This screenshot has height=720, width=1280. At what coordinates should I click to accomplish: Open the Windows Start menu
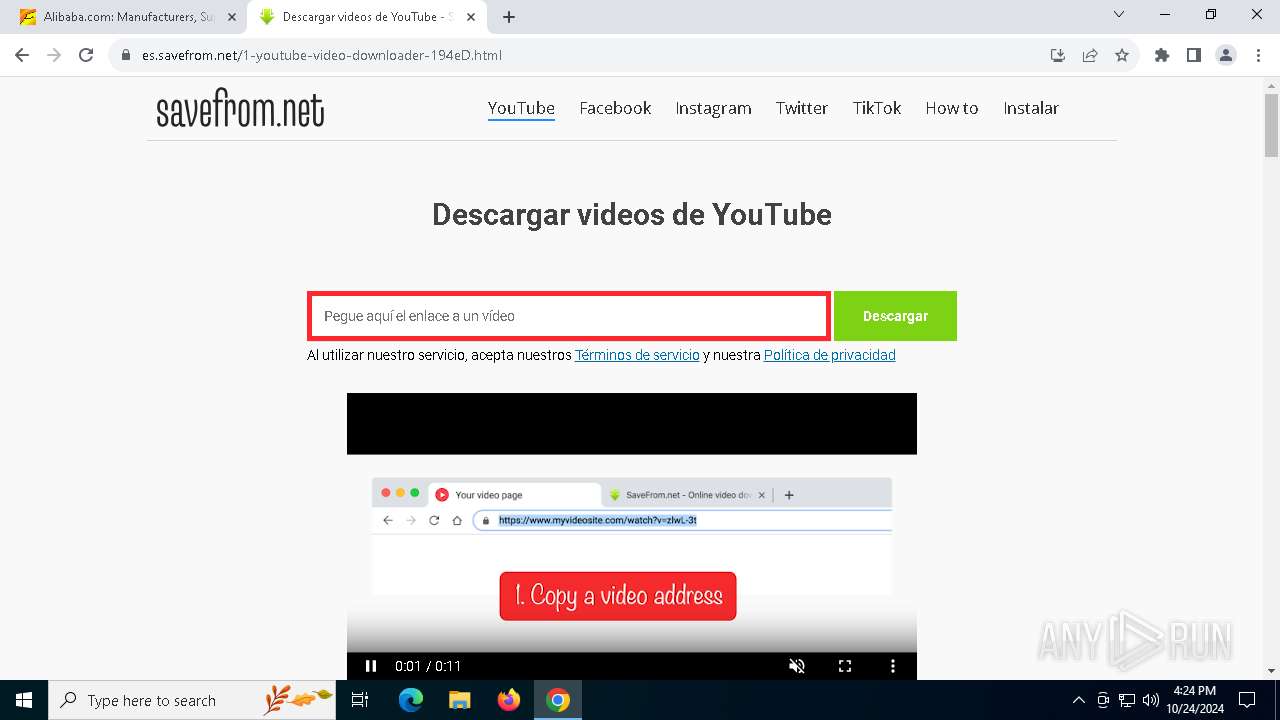24,700
